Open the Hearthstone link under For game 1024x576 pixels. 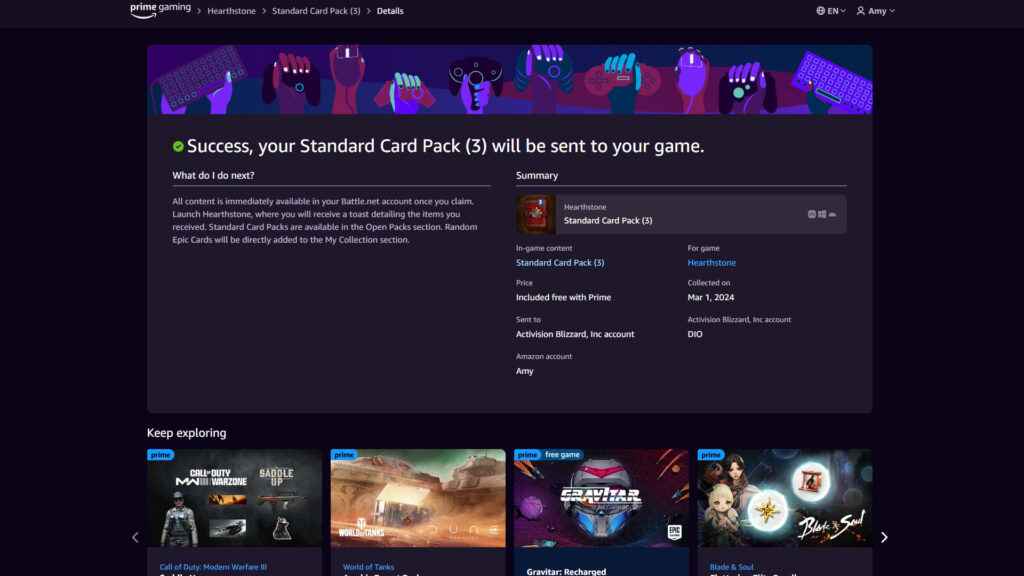711,262
